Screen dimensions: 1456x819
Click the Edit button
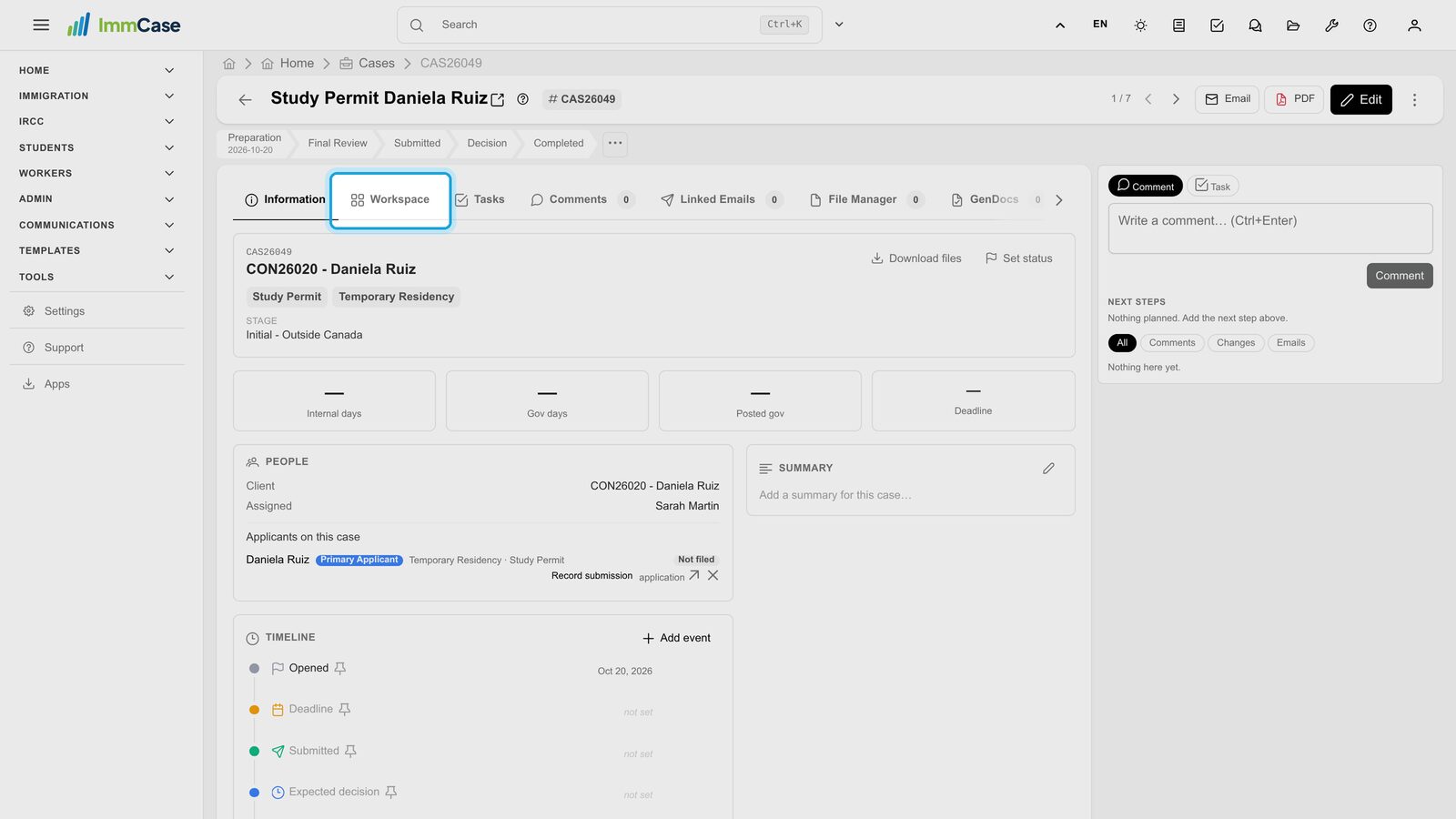coord(1361,100)
